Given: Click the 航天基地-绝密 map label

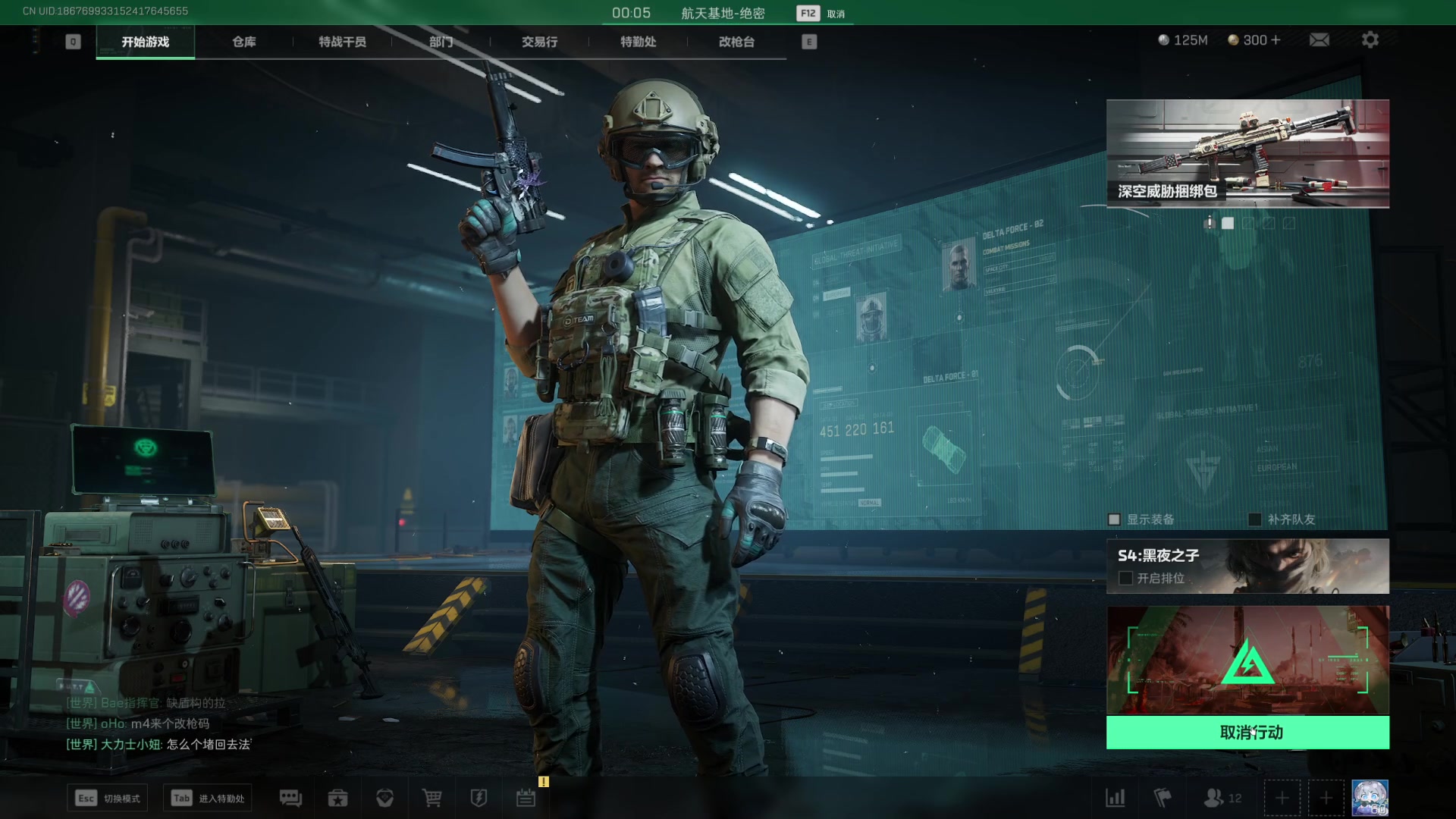Looking at the screenshot, I should tap(723, 13).
